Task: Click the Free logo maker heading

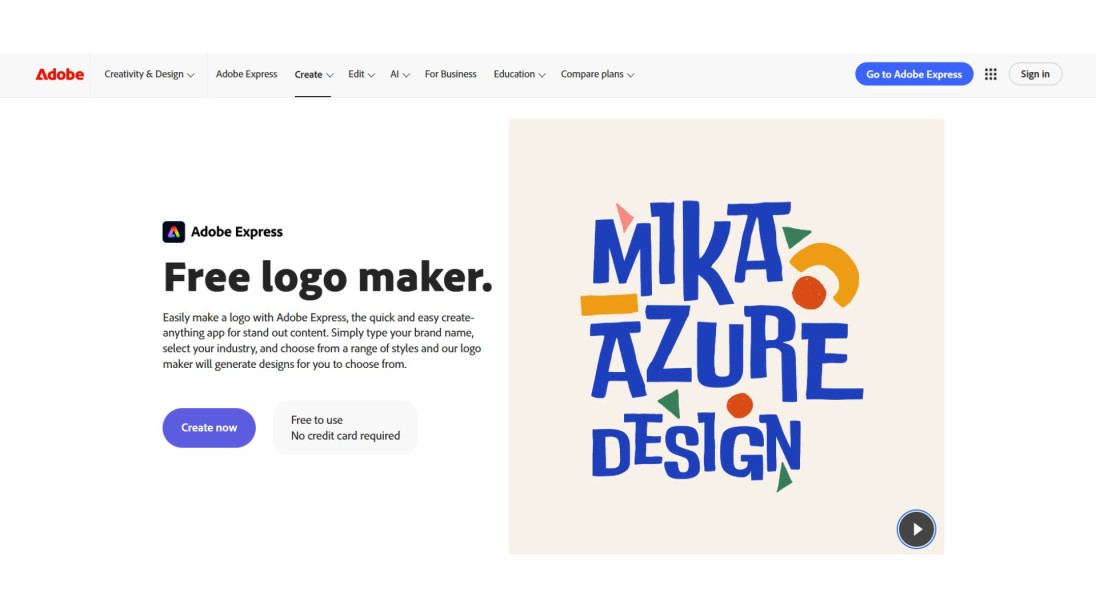Action: point(328,278)
